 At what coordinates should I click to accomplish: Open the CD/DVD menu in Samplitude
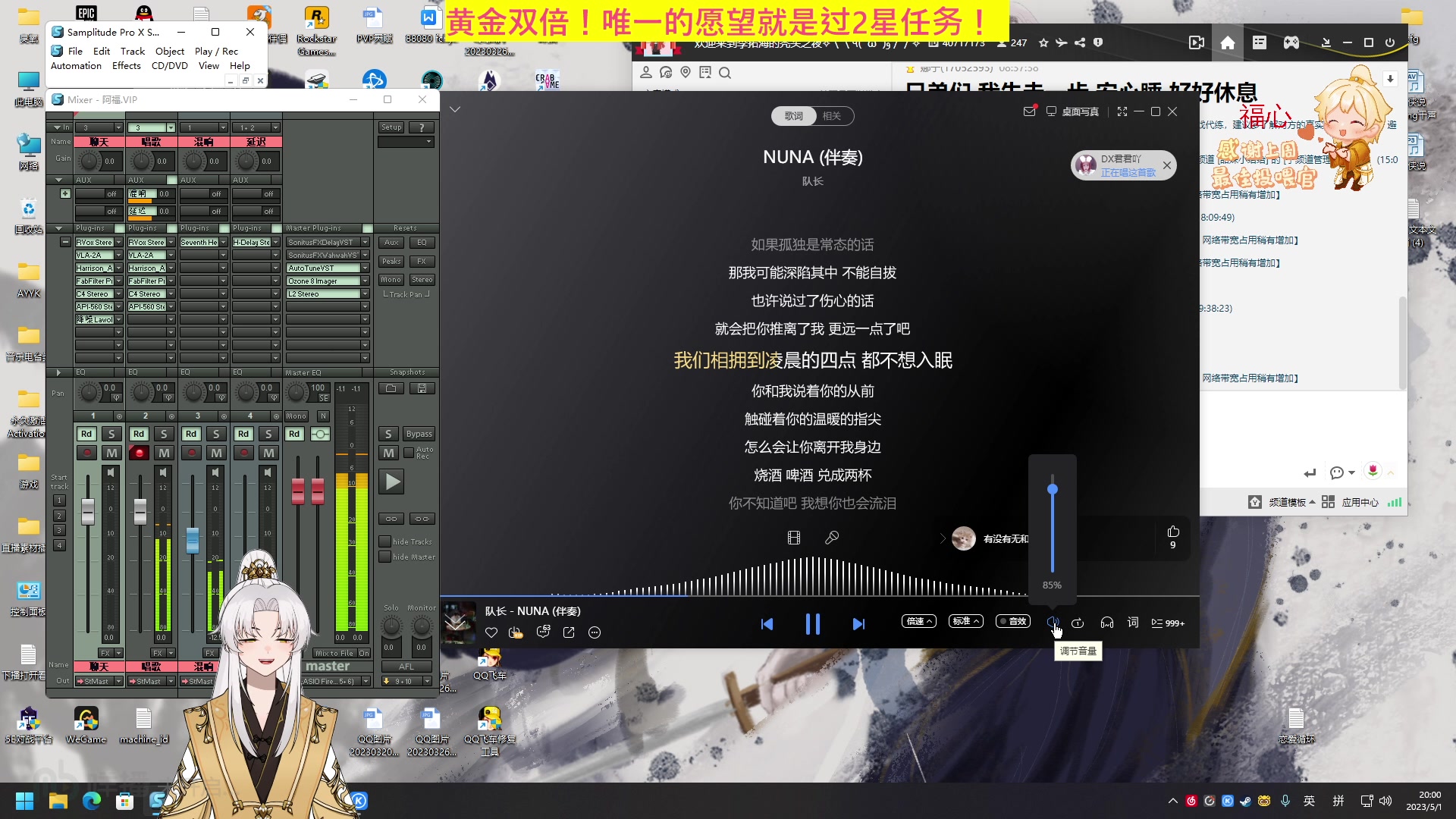(x=170, y=66)
